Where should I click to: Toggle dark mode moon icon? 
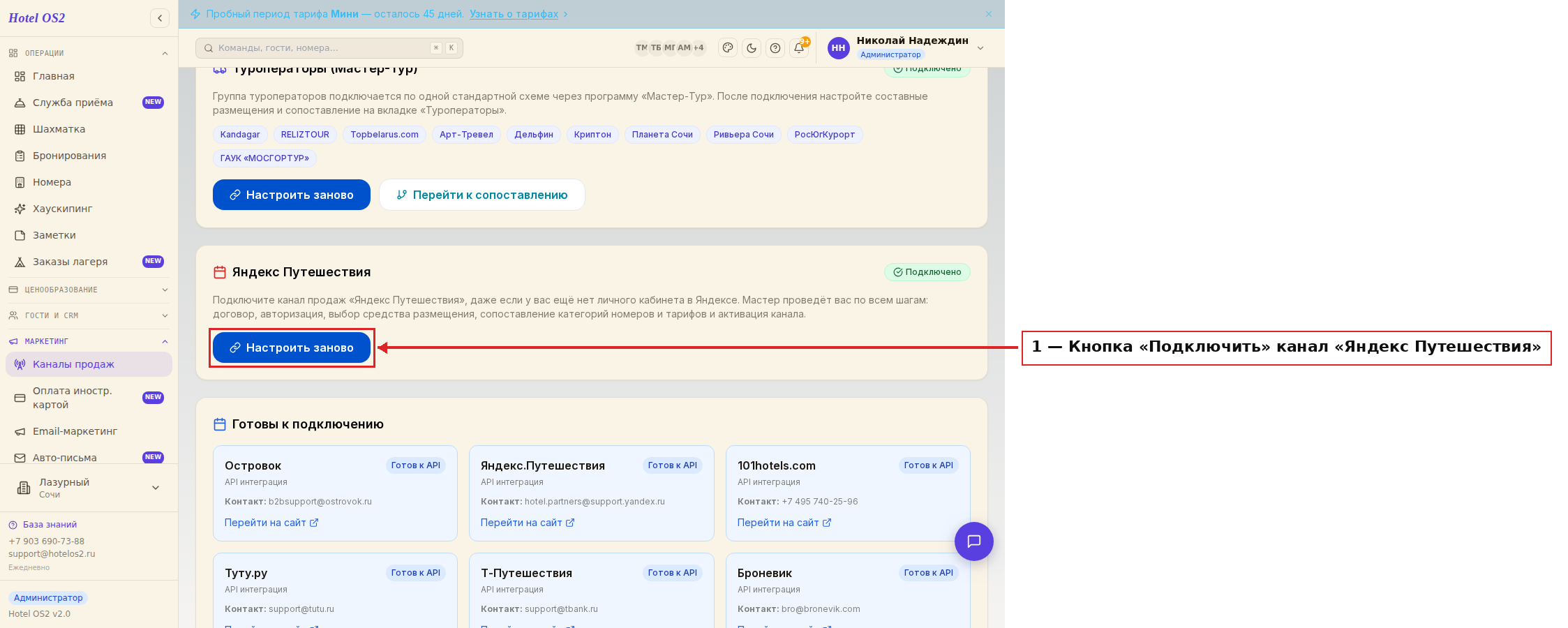[x=752, y=47]
